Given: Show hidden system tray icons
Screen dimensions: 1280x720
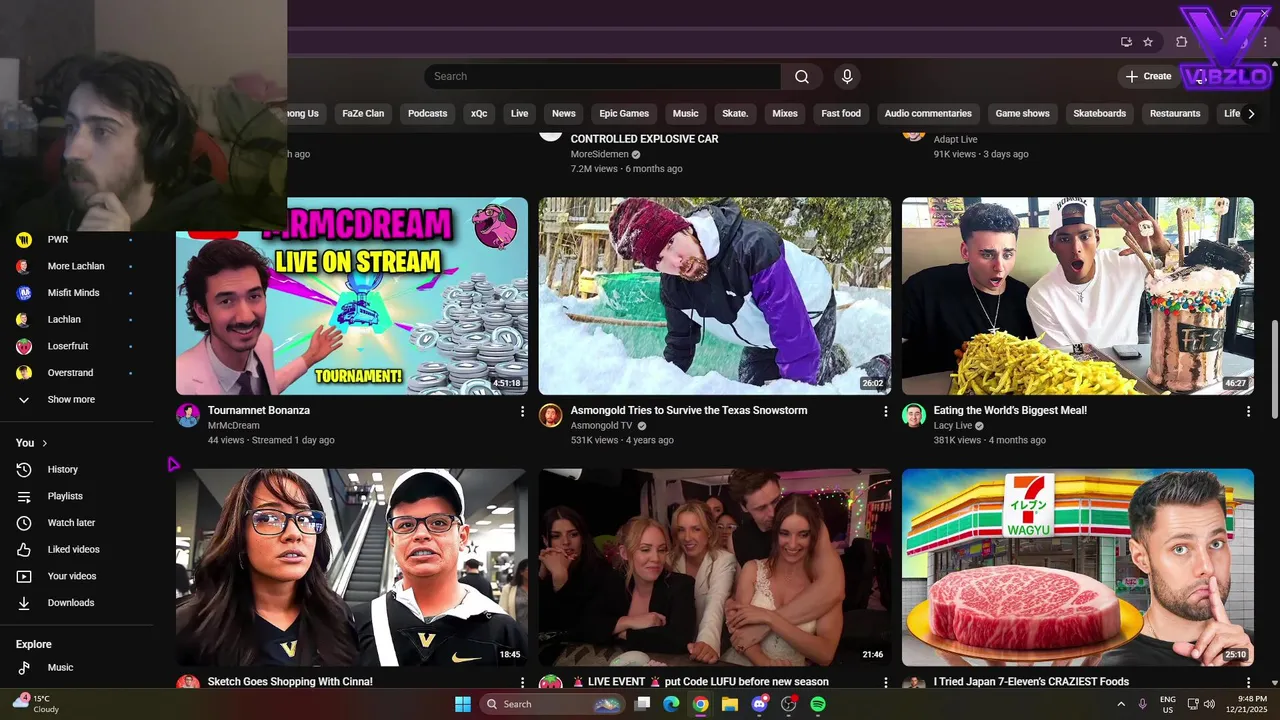Looking at the screenshot, I should [x=1119, y=704].
